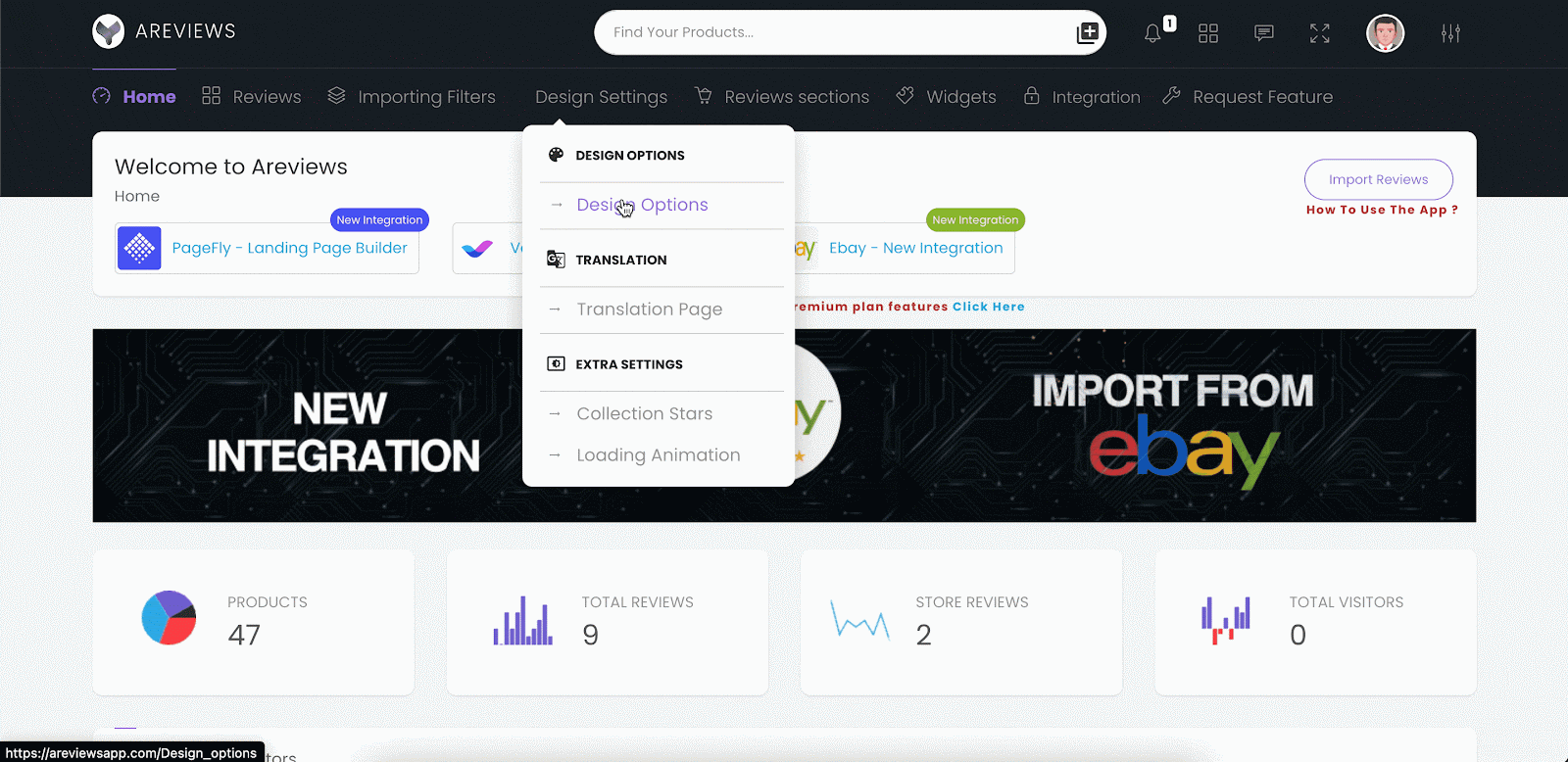Click the Home breadcrumb text
1568x762 pixels.
point(137,196)
